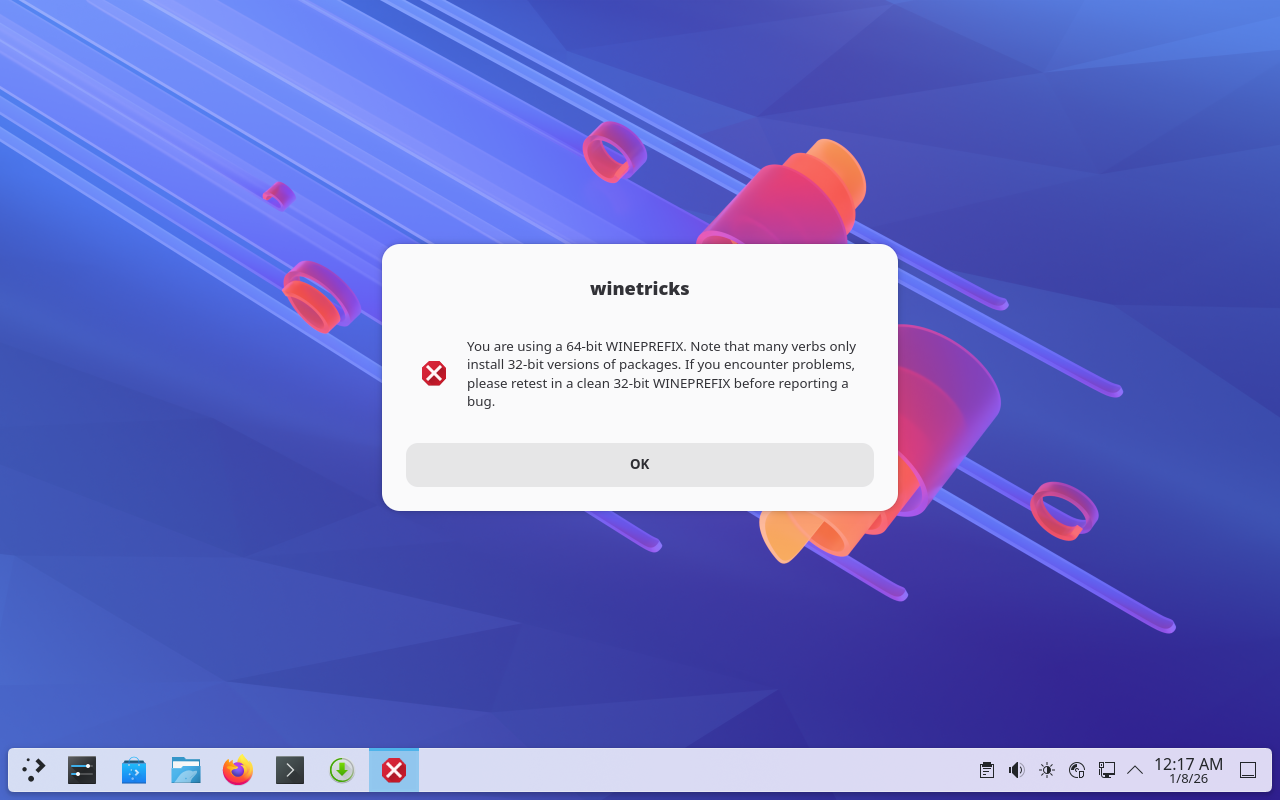Open the audio volume tray applet
1280x800 pixels.
pos(1017,770)
